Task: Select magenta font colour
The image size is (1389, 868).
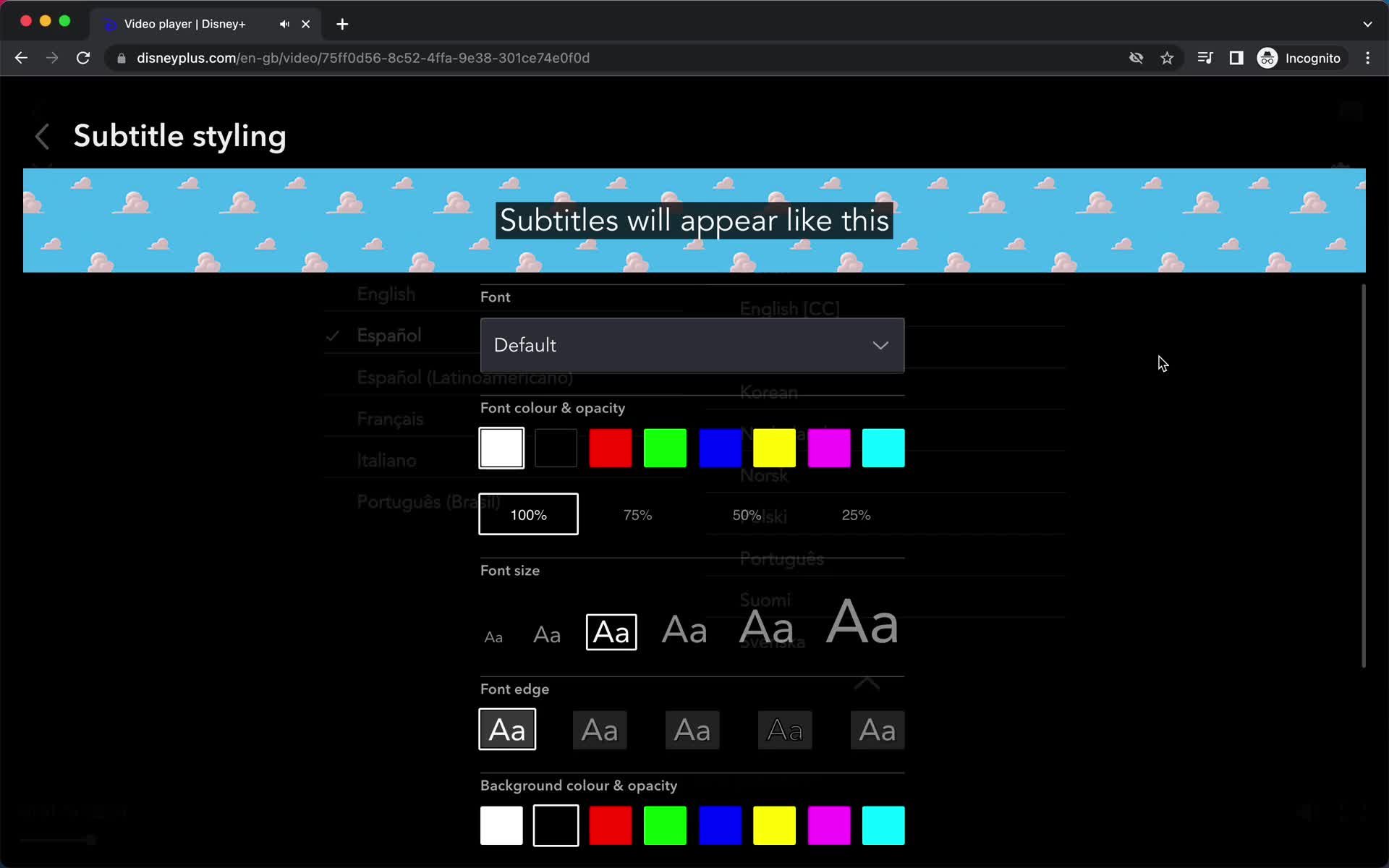Action: point(829,448)
